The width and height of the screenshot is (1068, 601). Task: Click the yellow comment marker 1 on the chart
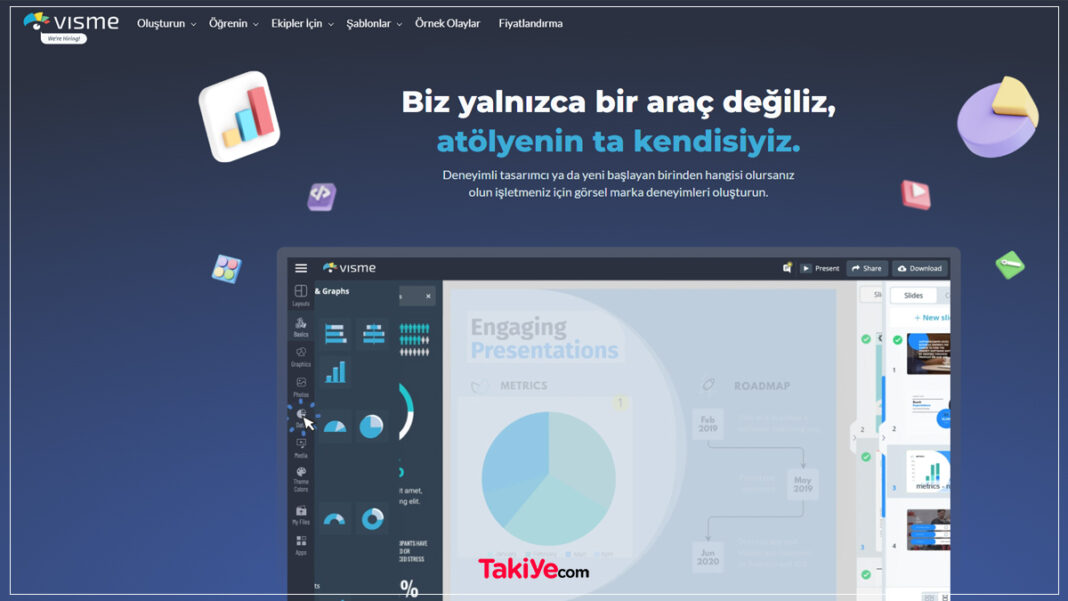[620, 403]
